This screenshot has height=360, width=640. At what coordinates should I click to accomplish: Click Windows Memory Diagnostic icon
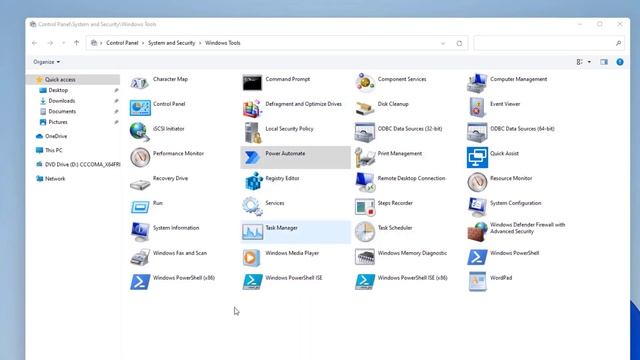365,257
